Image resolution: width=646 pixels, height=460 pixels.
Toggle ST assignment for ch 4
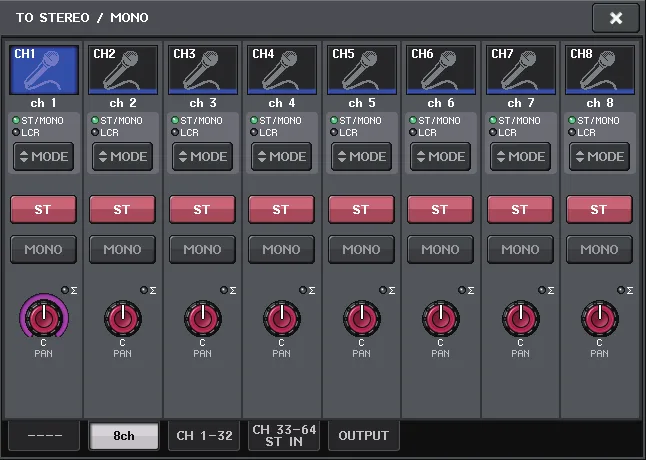click(281, 210)
